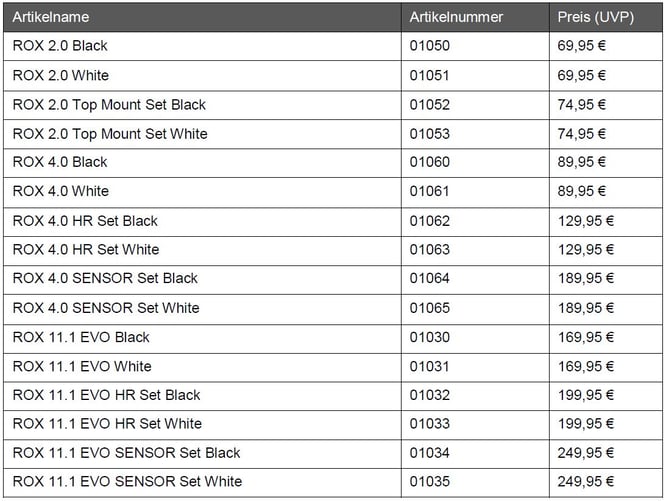Click the ROX 4.0 HR Set Black entry

pos(85,220)
